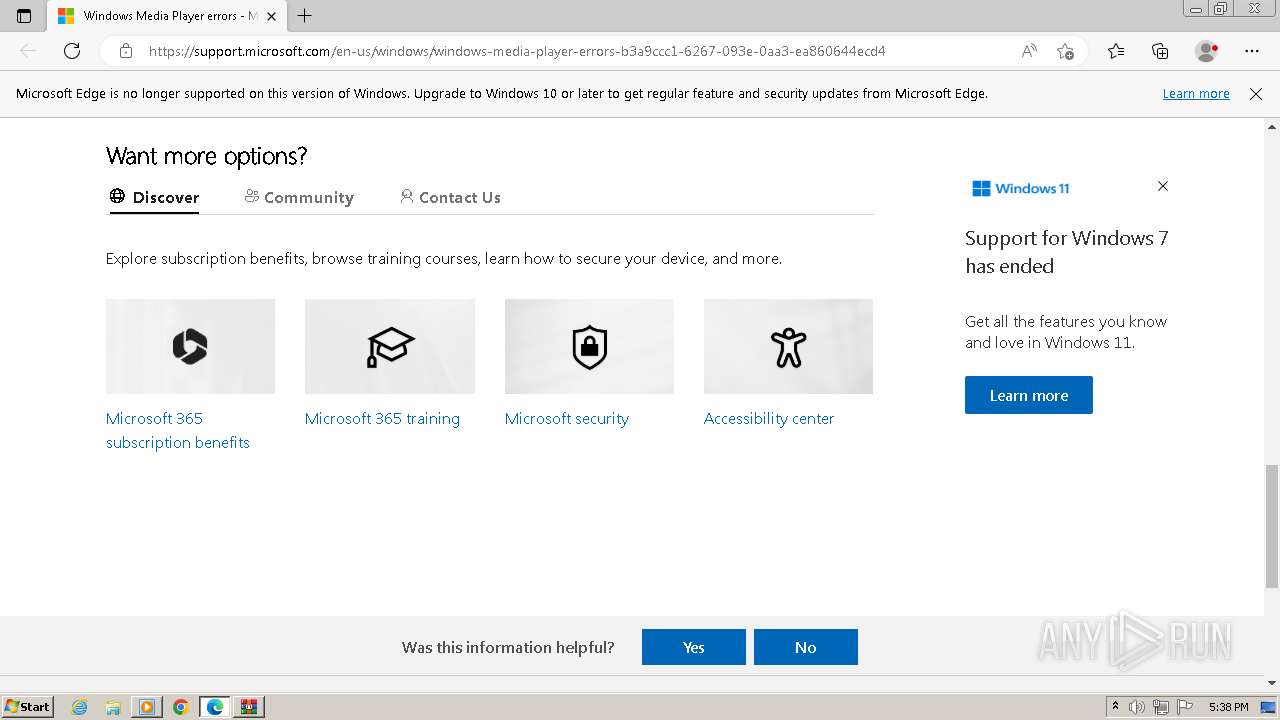Switch to the Community tab
Viewport: 1280px width, 720px height.
point(299,197)
